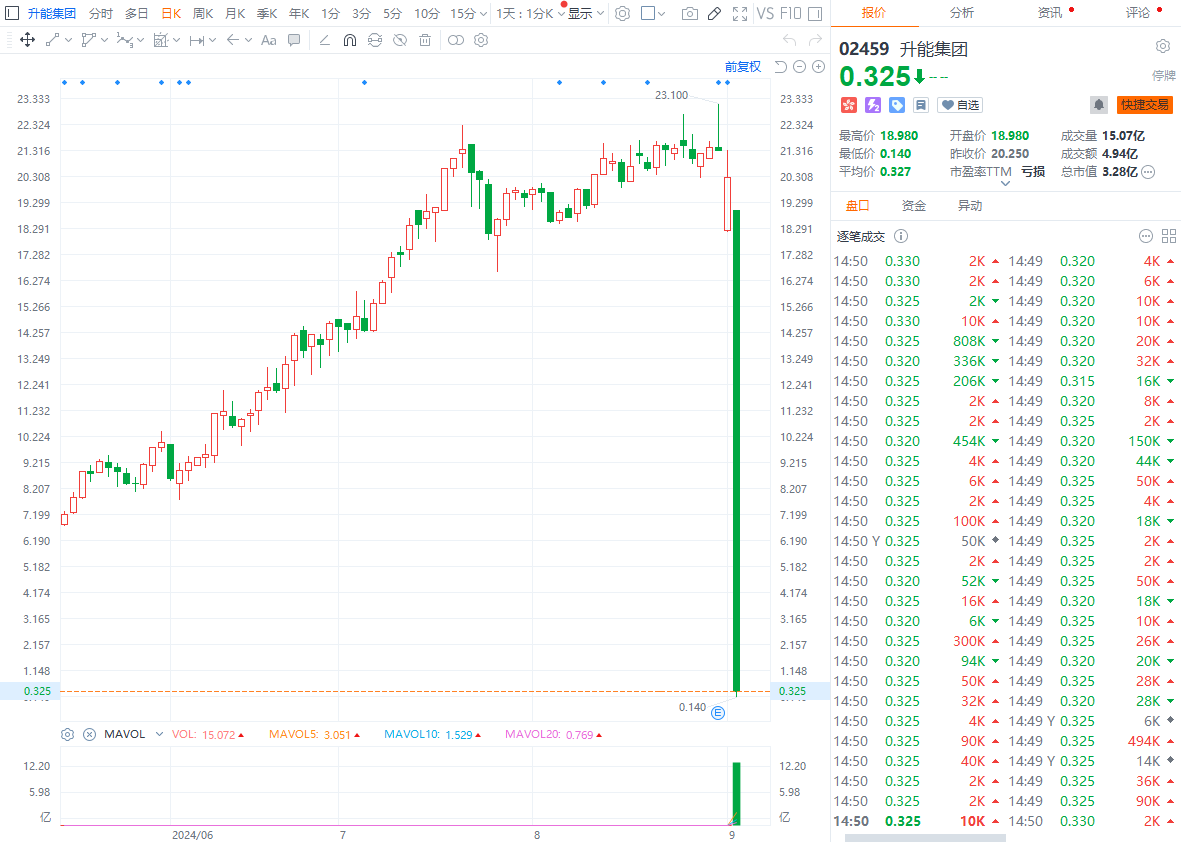Click the sync drawings icon

point(374,40)
